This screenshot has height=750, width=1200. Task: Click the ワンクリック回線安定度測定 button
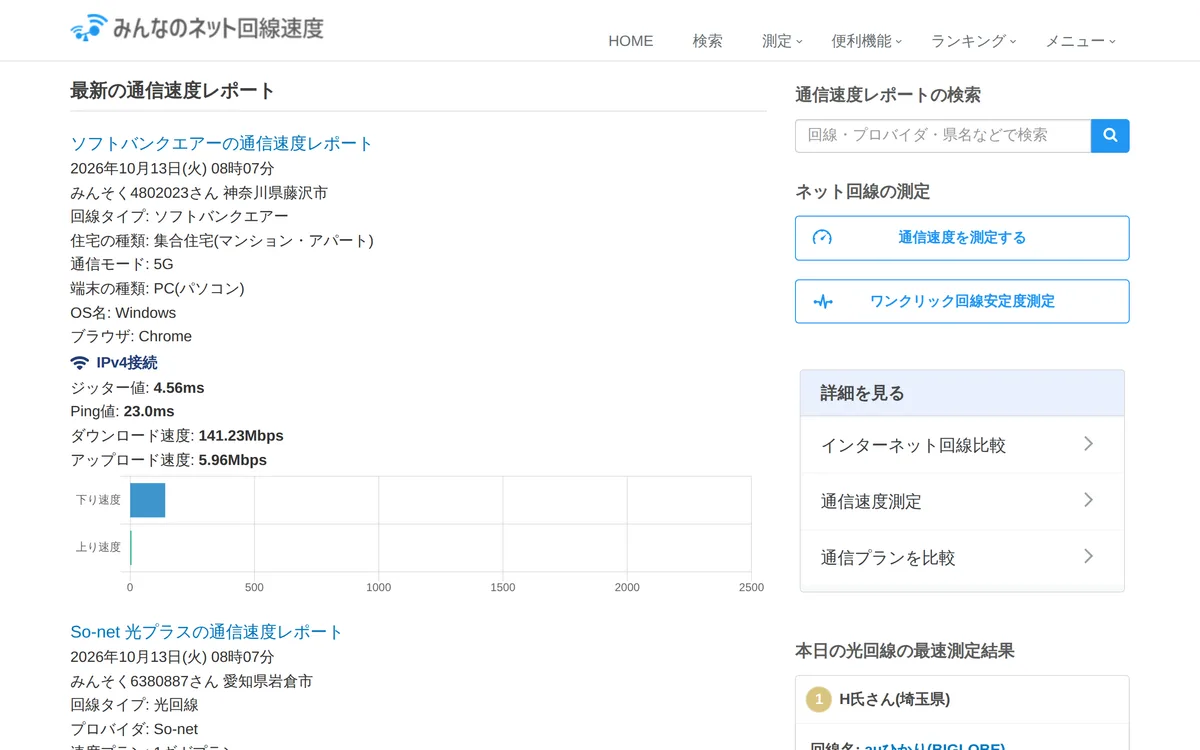click(962, 301)
